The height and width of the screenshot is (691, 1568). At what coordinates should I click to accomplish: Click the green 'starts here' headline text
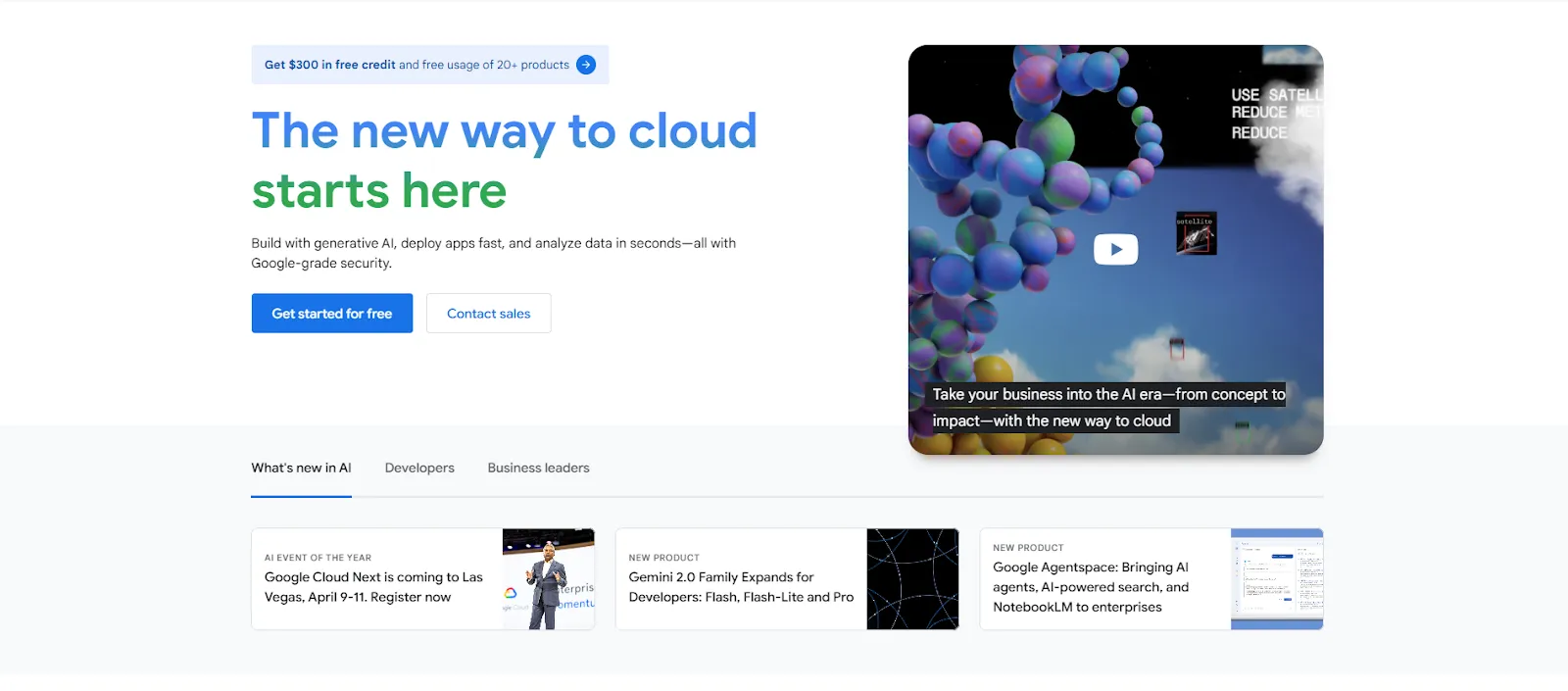[x=379, y=191]
